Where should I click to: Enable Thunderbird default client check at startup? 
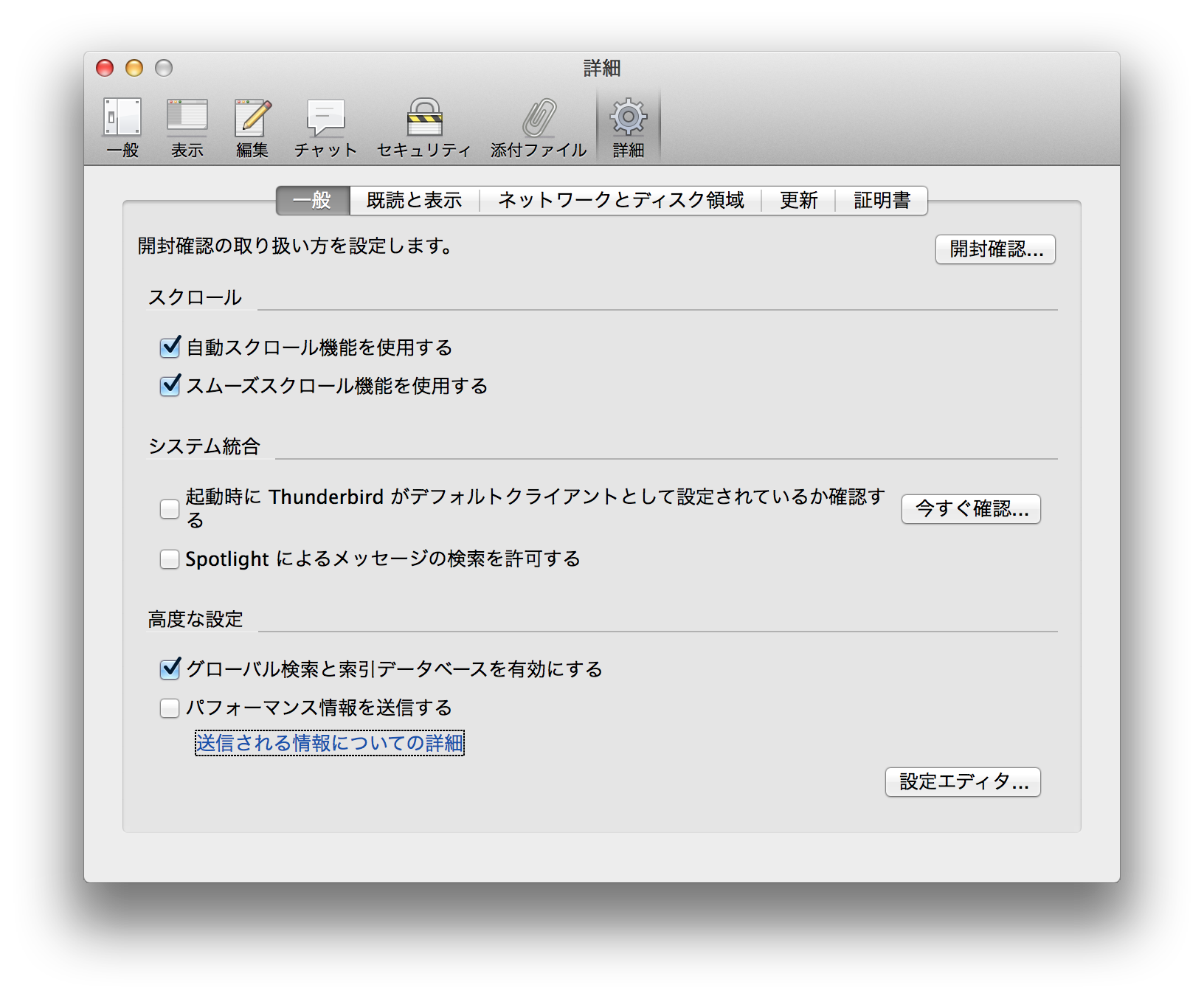click(x=170, y=508)
